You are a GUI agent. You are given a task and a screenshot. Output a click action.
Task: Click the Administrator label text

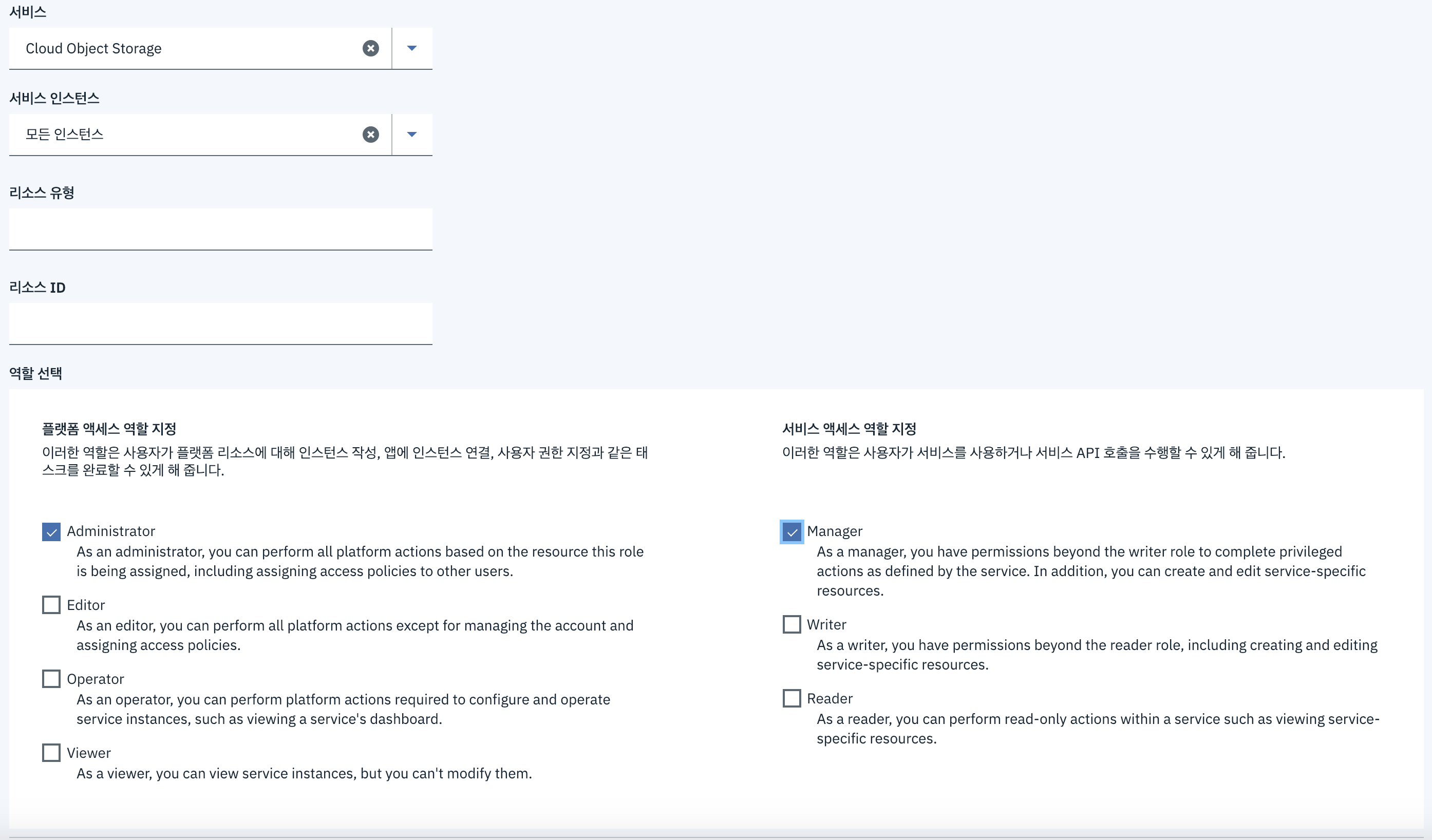(111, 531)
